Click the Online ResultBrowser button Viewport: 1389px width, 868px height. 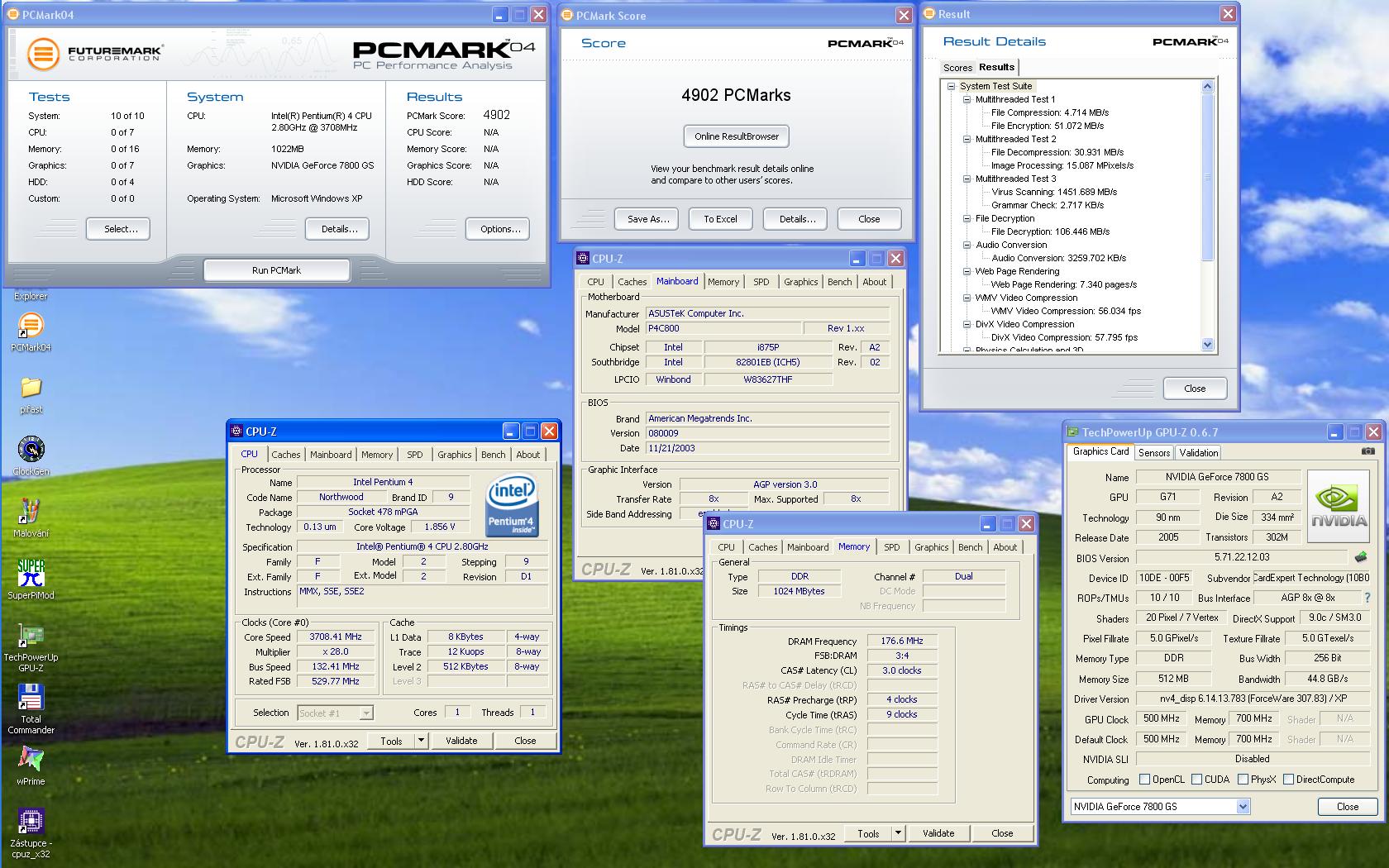click(737, 136)
